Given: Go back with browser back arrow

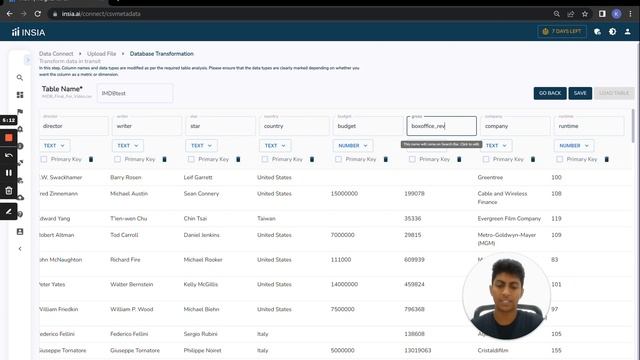Looking at the screenshot, I should pos(9,13).
